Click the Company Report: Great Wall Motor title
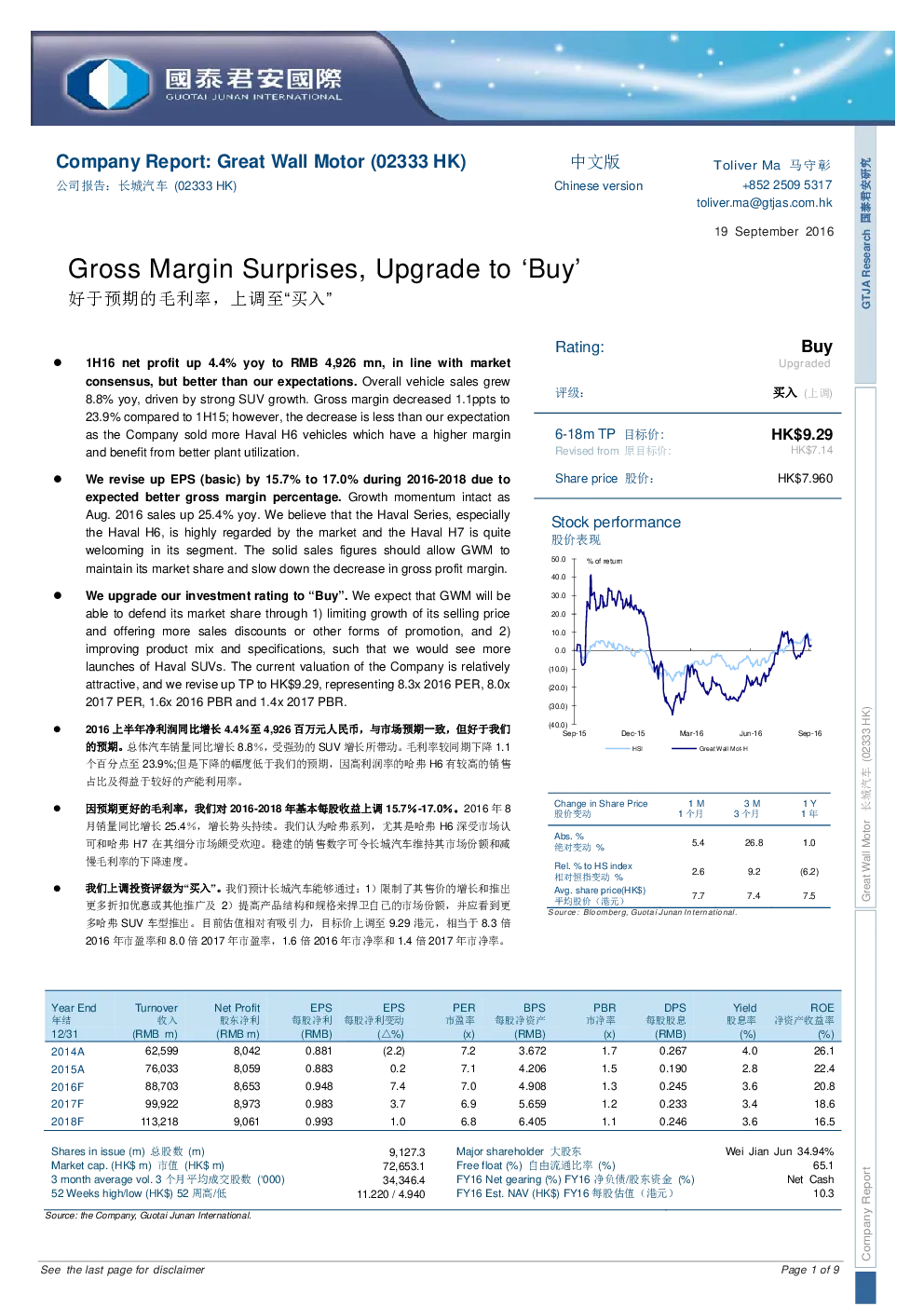 (261, 162)
